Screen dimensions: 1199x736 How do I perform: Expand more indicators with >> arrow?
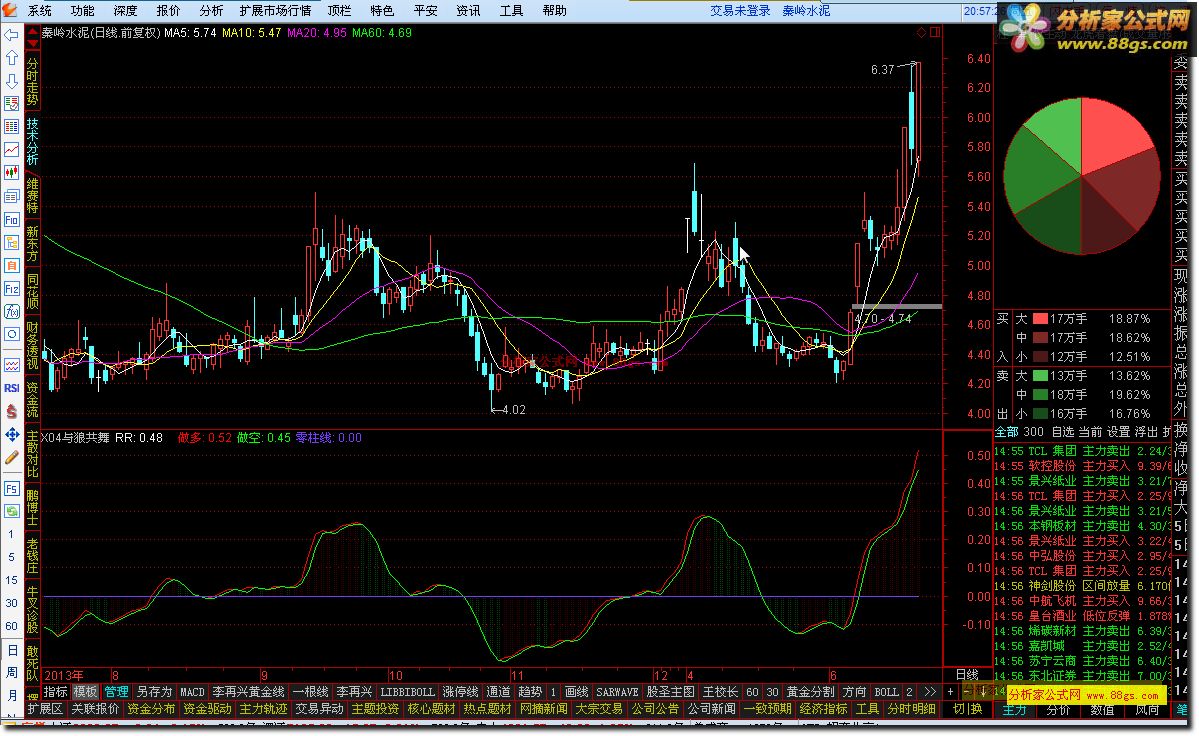[930, 692]
